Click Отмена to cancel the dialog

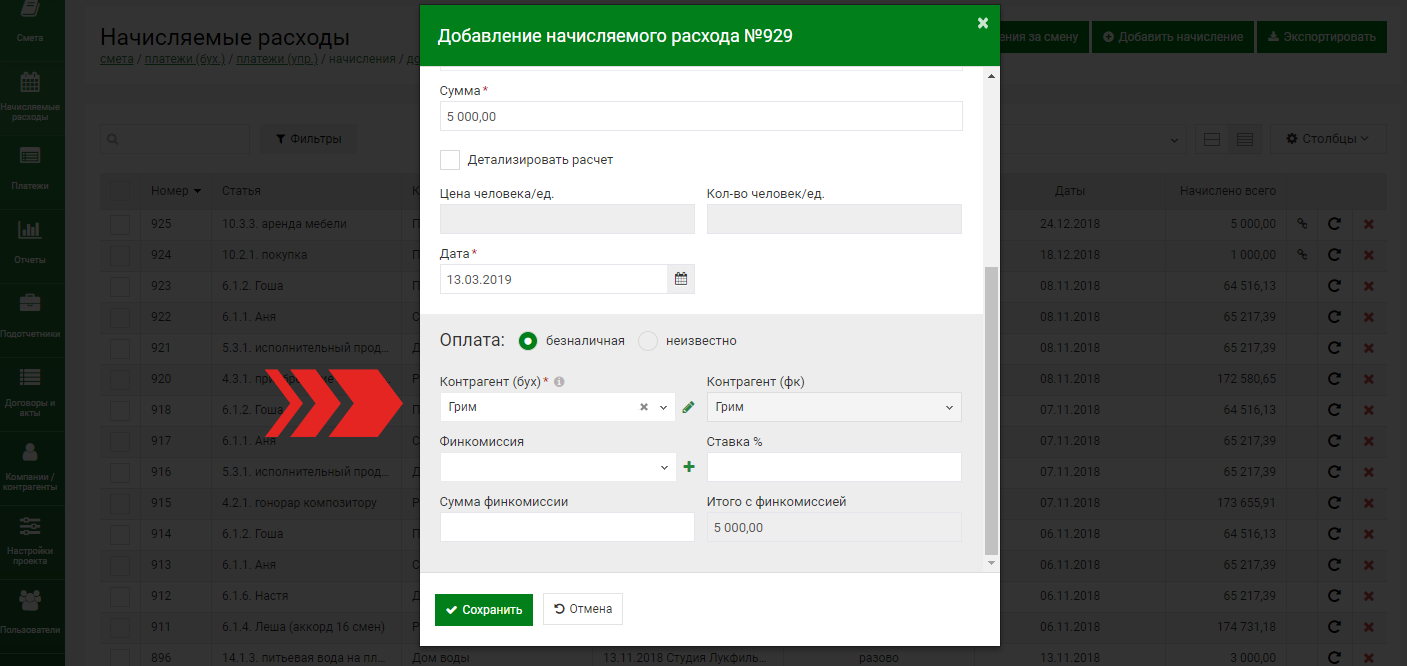tap(583, 609)
